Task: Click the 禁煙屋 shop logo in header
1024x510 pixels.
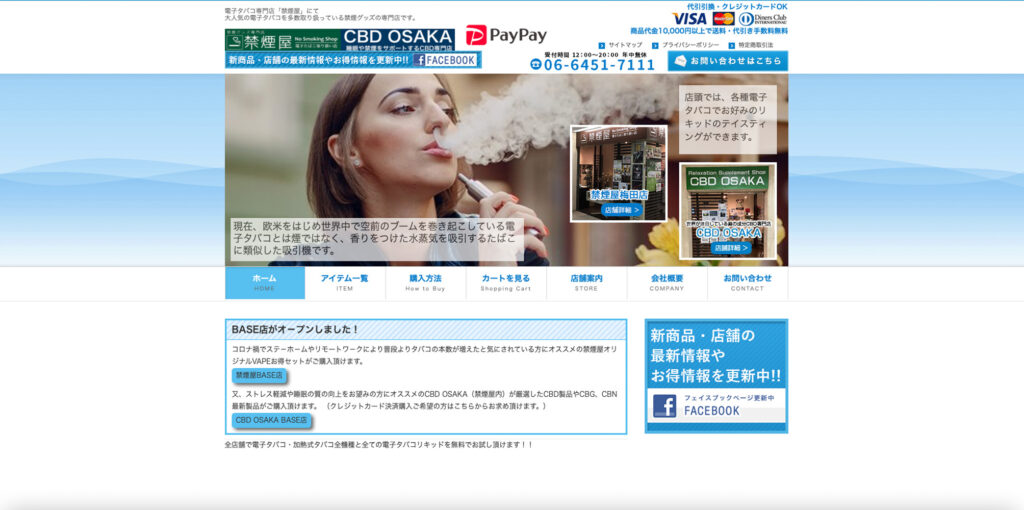Action: [x=282, y=40]
